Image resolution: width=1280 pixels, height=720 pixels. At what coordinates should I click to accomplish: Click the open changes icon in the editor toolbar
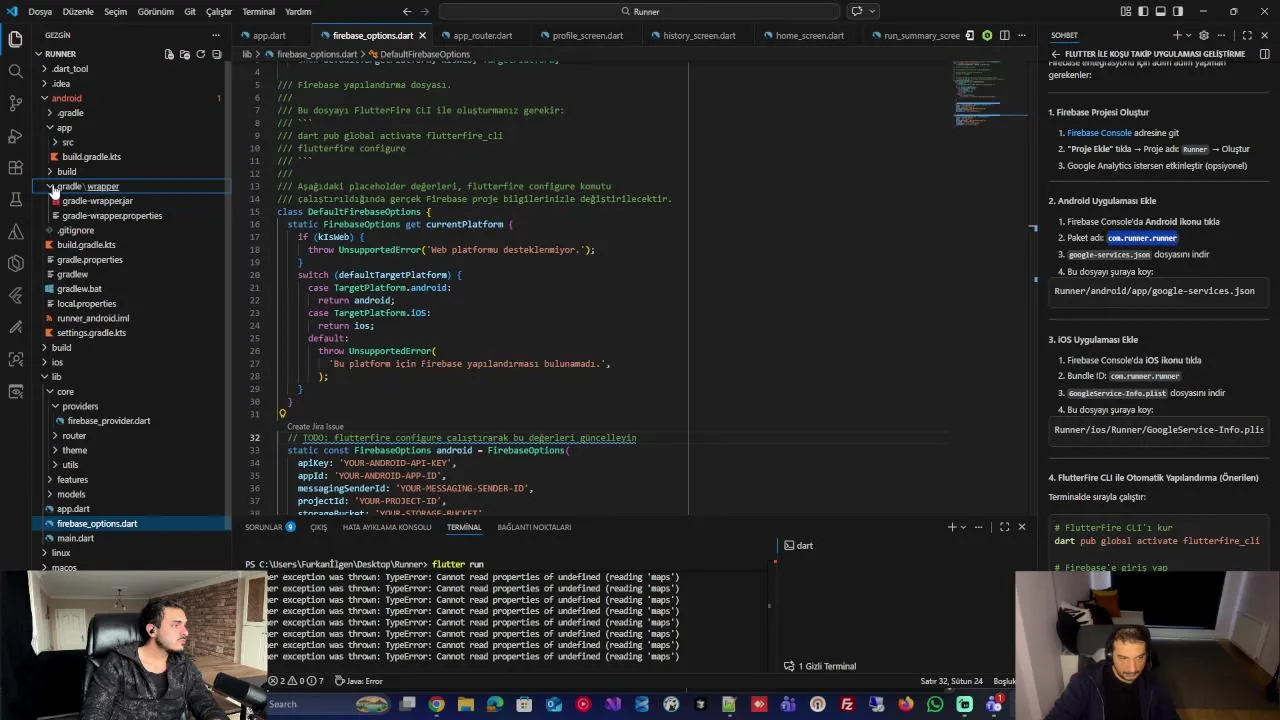point(971,35)
